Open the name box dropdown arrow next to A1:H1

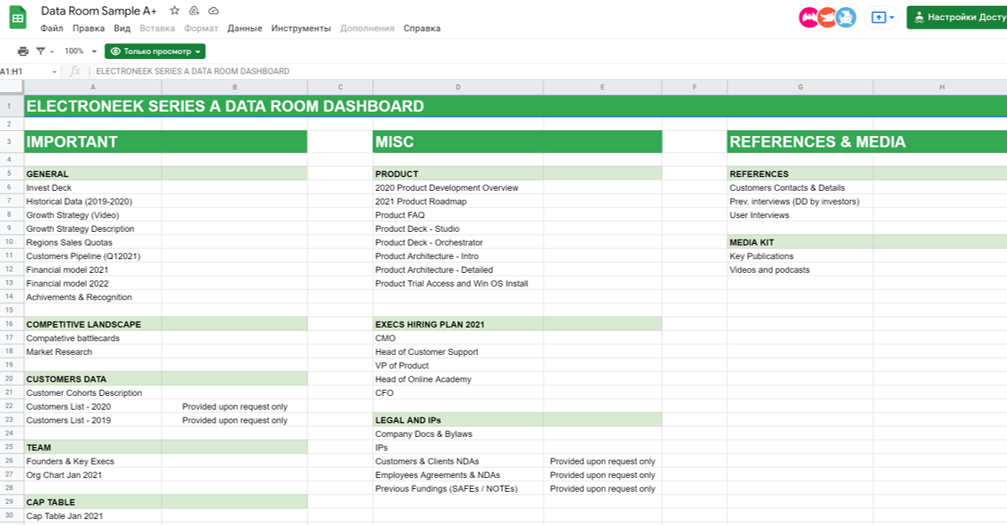tap(54, 72)
